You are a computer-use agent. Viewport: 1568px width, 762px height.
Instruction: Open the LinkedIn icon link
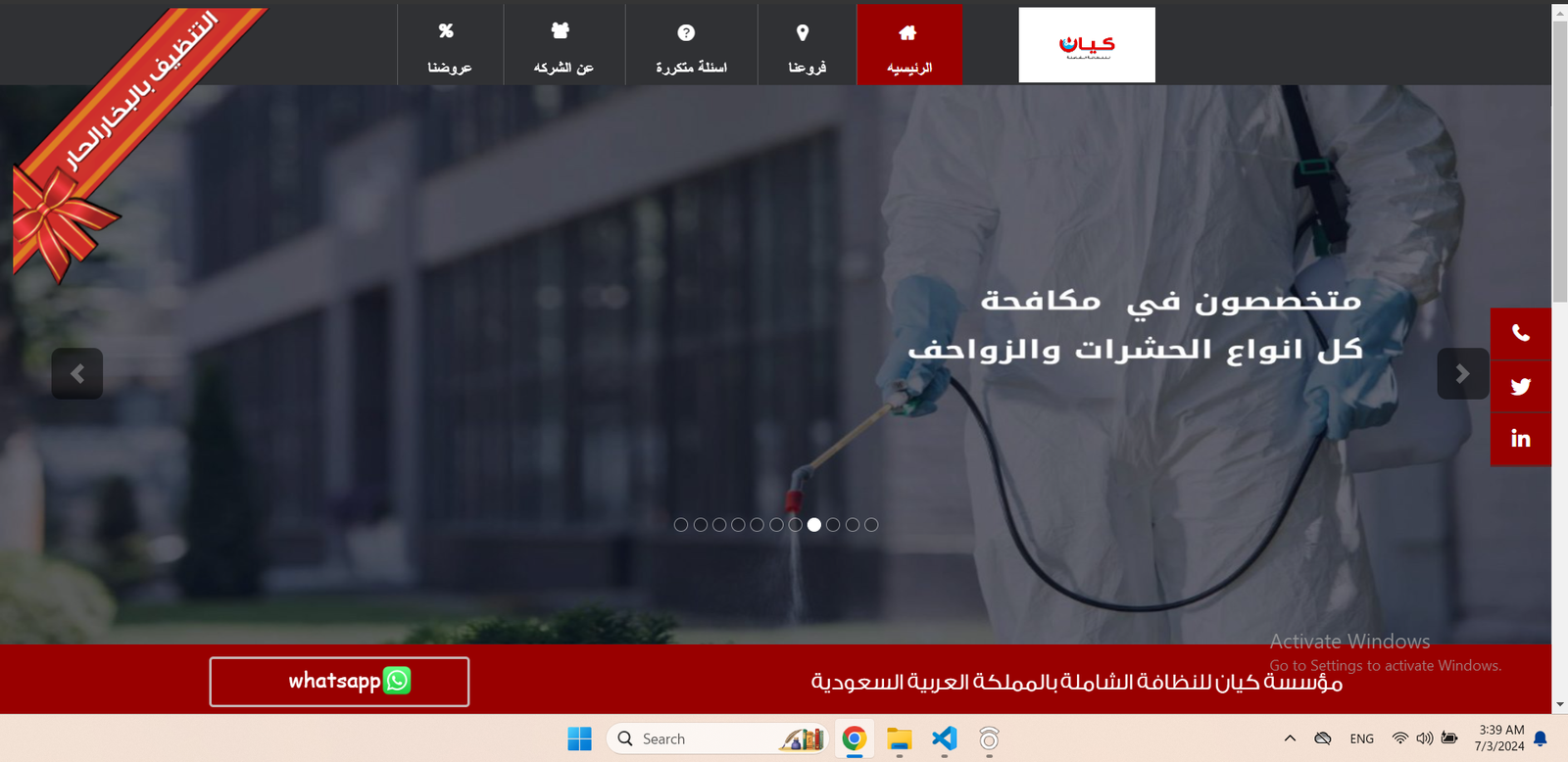1520,439
